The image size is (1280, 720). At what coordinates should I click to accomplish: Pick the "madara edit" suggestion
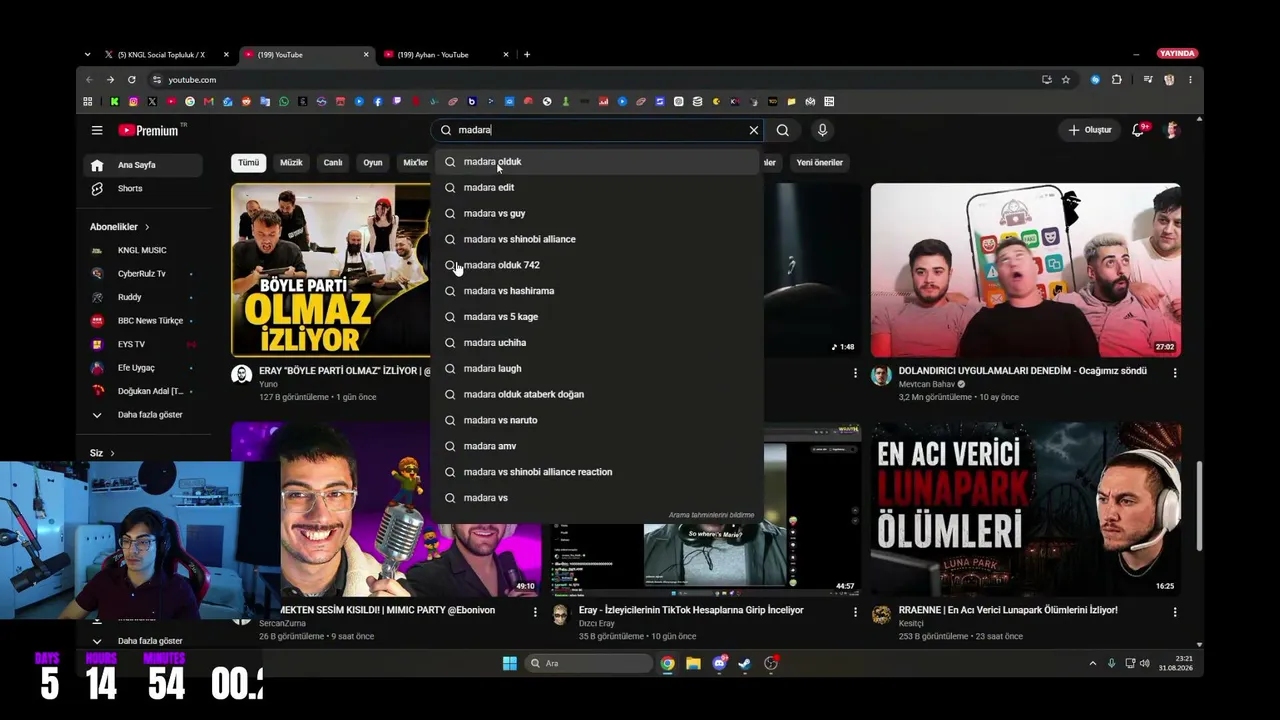pos(597,187)
